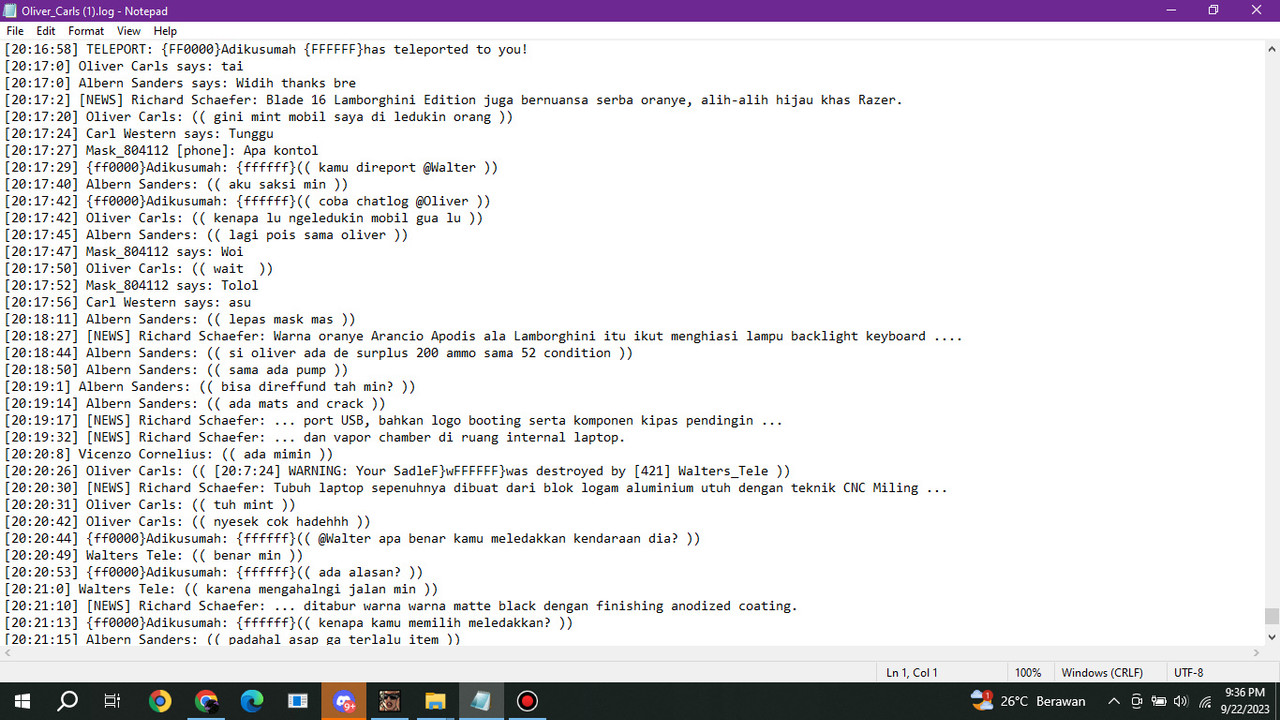1280x720 pixels.
Task: Open the Help menu
Action: (165, 31)
